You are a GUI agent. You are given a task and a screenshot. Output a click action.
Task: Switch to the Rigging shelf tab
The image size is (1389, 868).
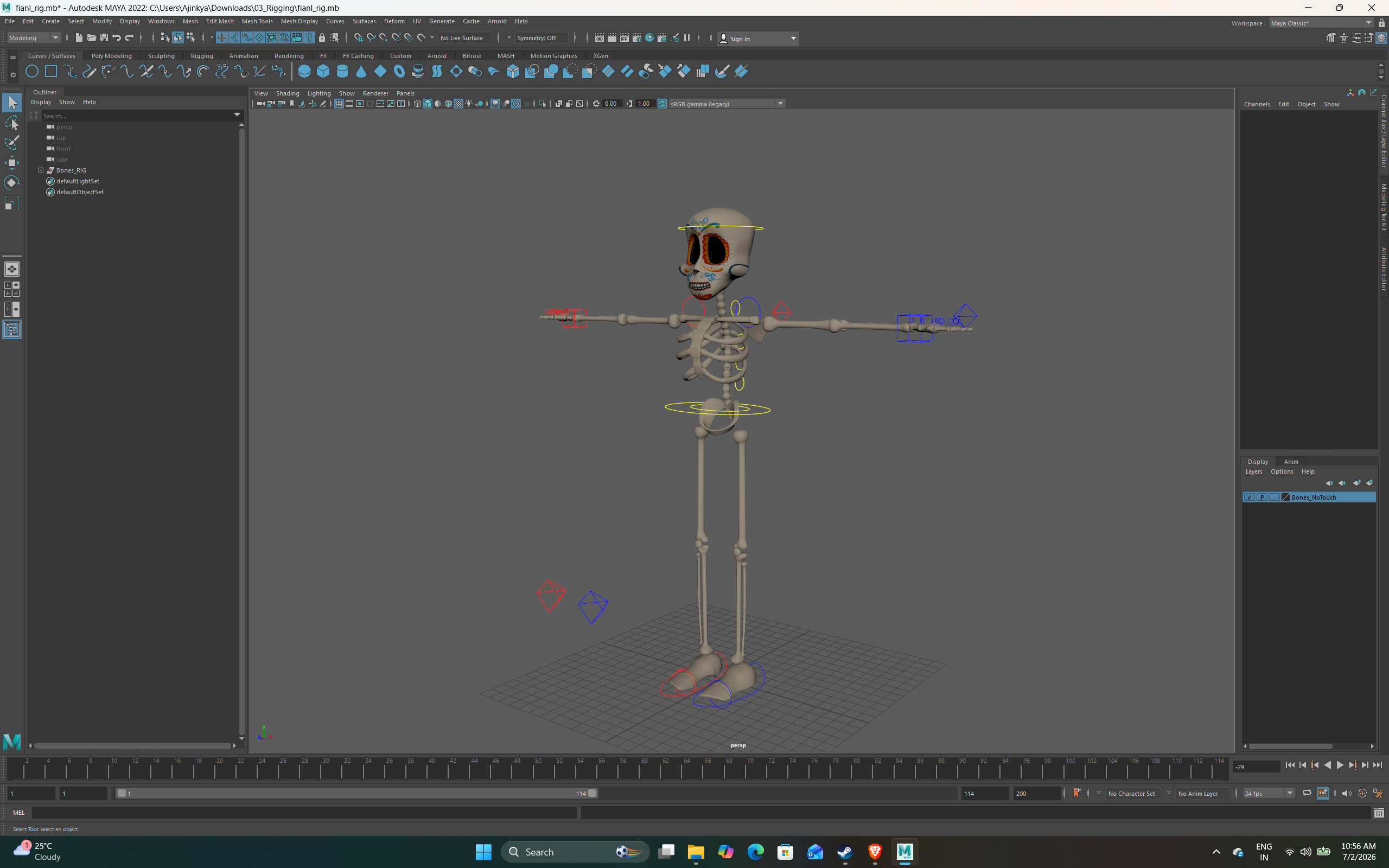click(201, 56)
